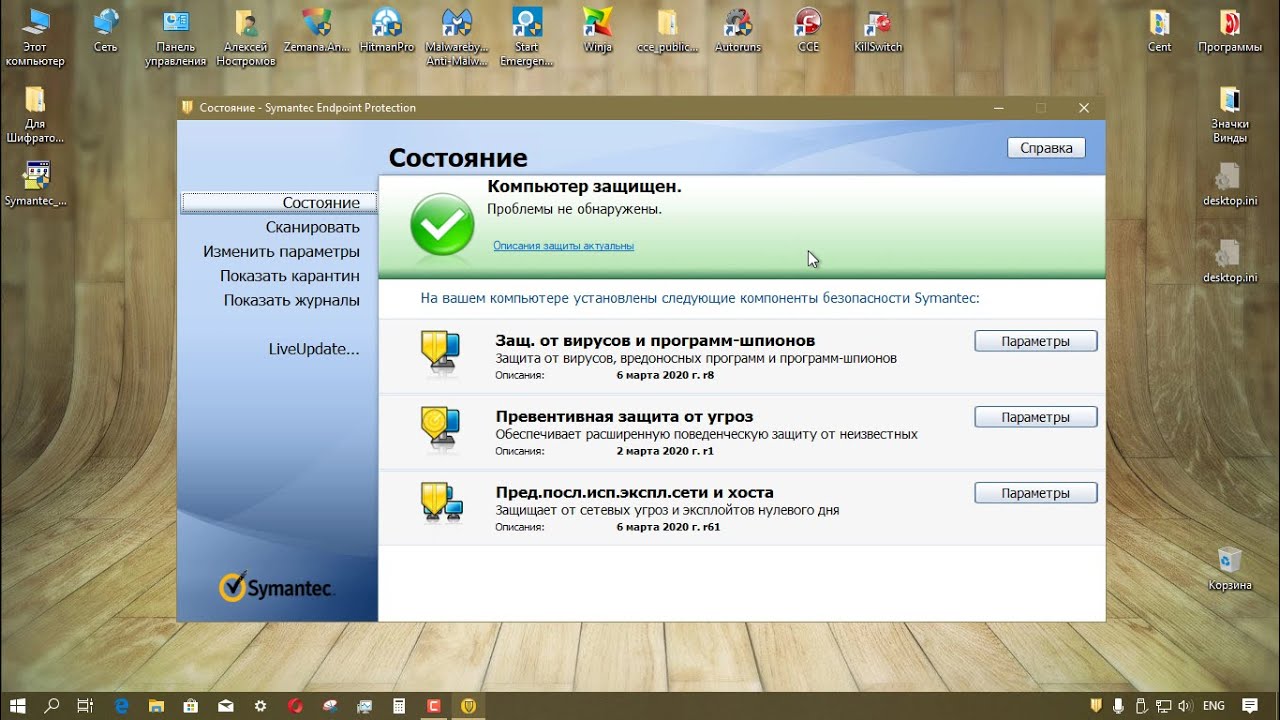Open the Winja desktop shortcut
This screenshot has width=1280, height=720.
coord(597,30)
